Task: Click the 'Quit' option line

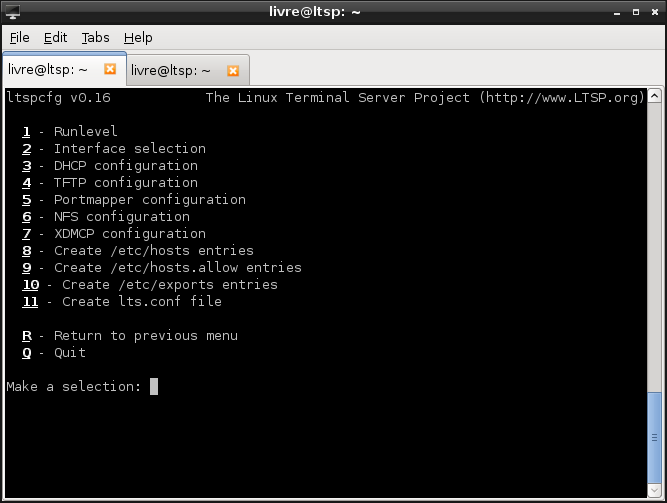Action: [54, 353]
